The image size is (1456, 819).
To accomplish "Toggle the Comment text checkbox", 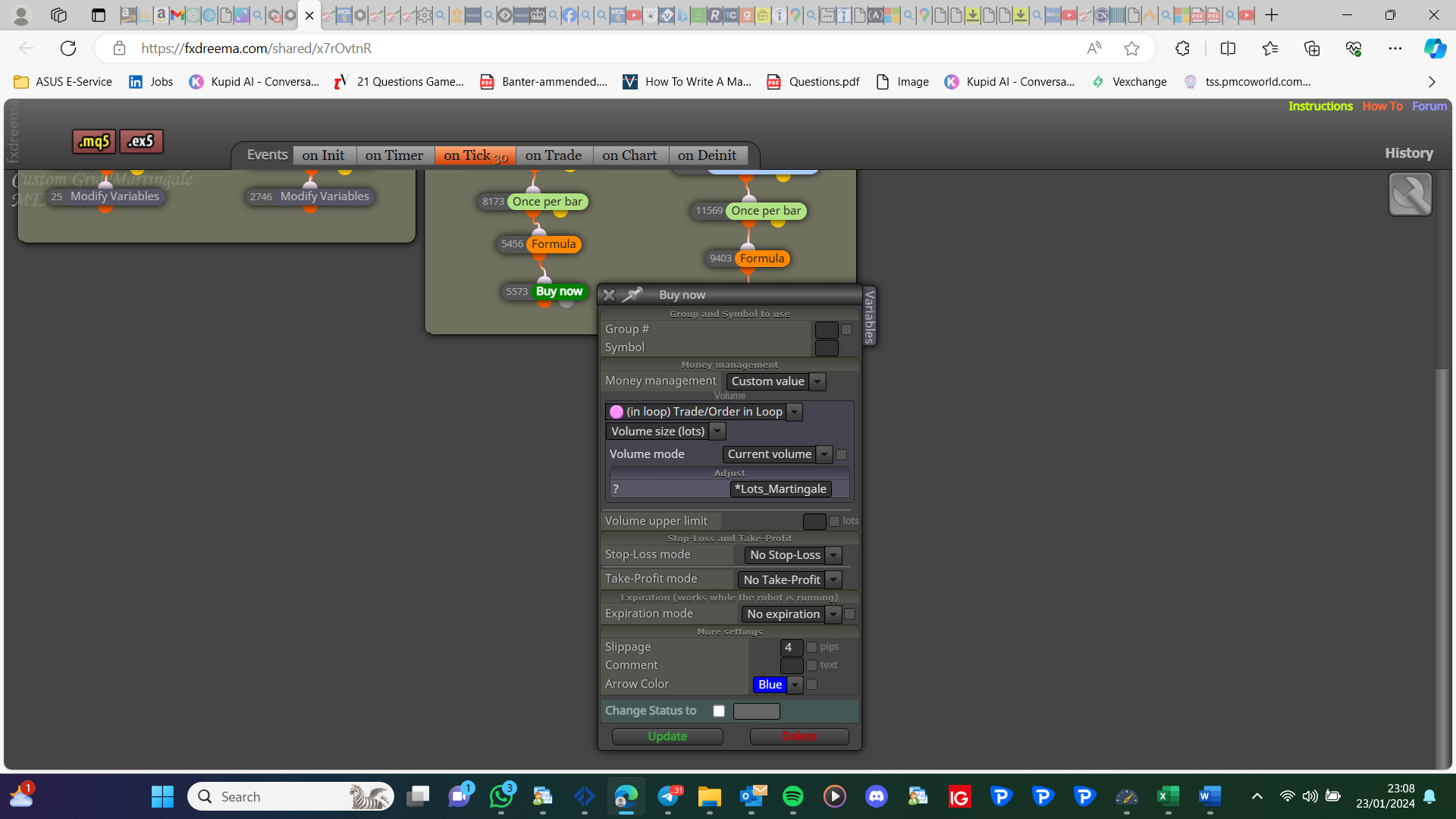I will (811, 665).
